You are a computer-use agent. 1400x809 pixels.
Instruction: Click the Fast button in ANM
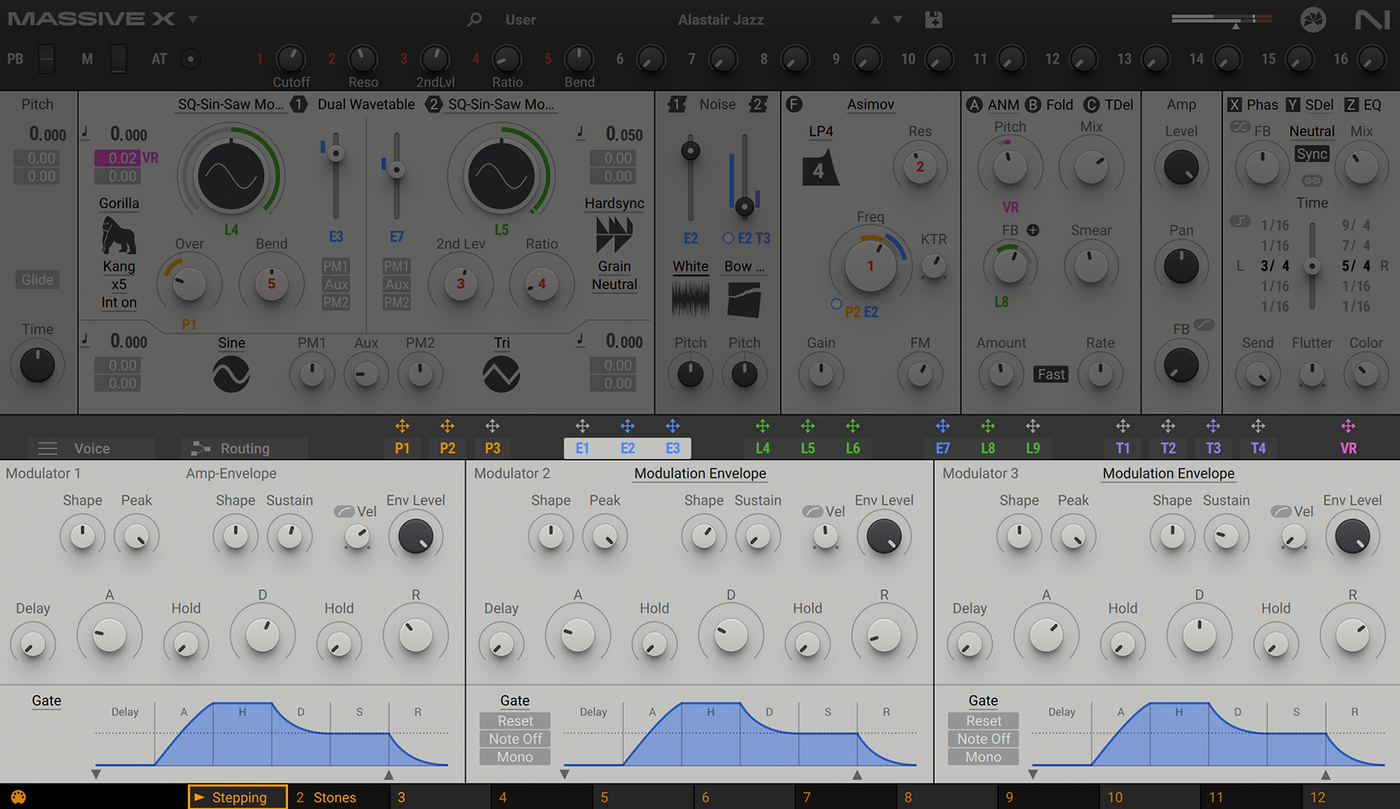(1051, 374)
